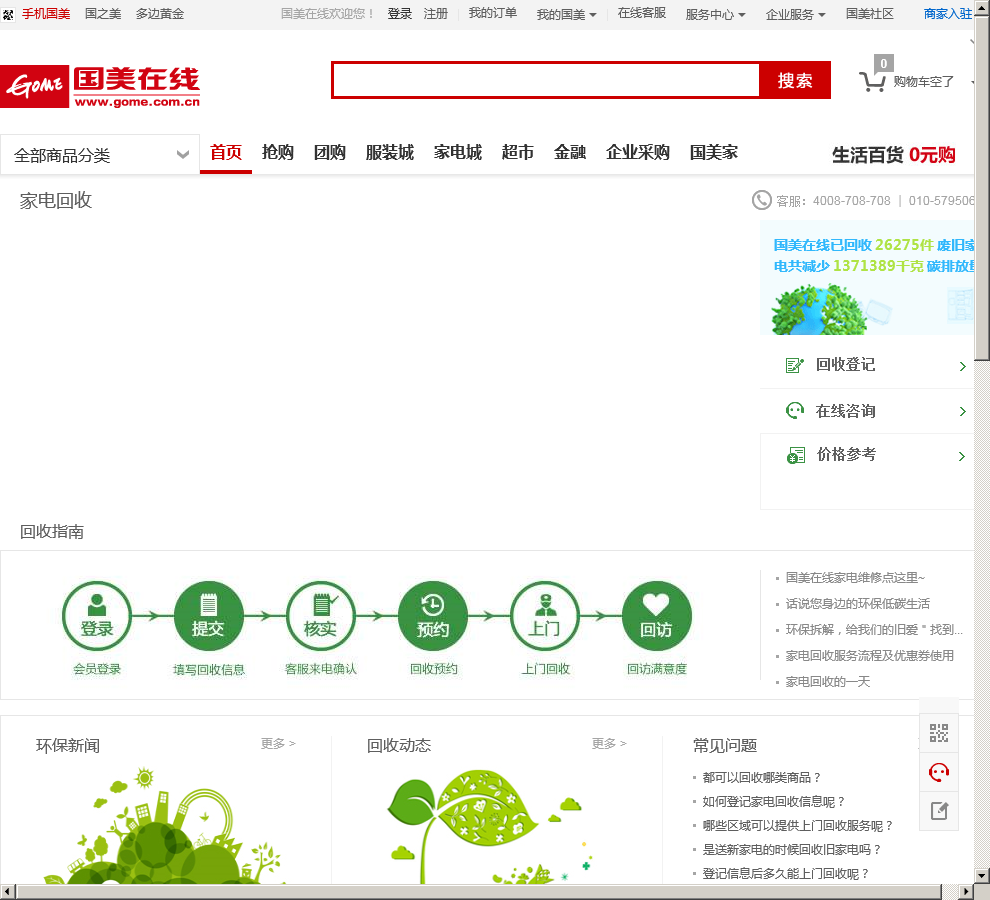The width and height of the screenshot is (990, 900).
Task: Expand the 企业服务 dropdown
Action: pos(796,15)
